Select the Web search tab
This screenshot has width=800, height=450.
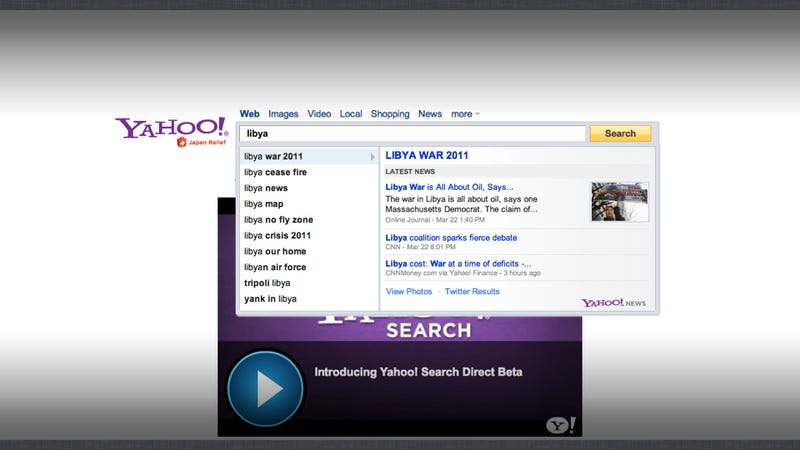(x=249, y=114)
